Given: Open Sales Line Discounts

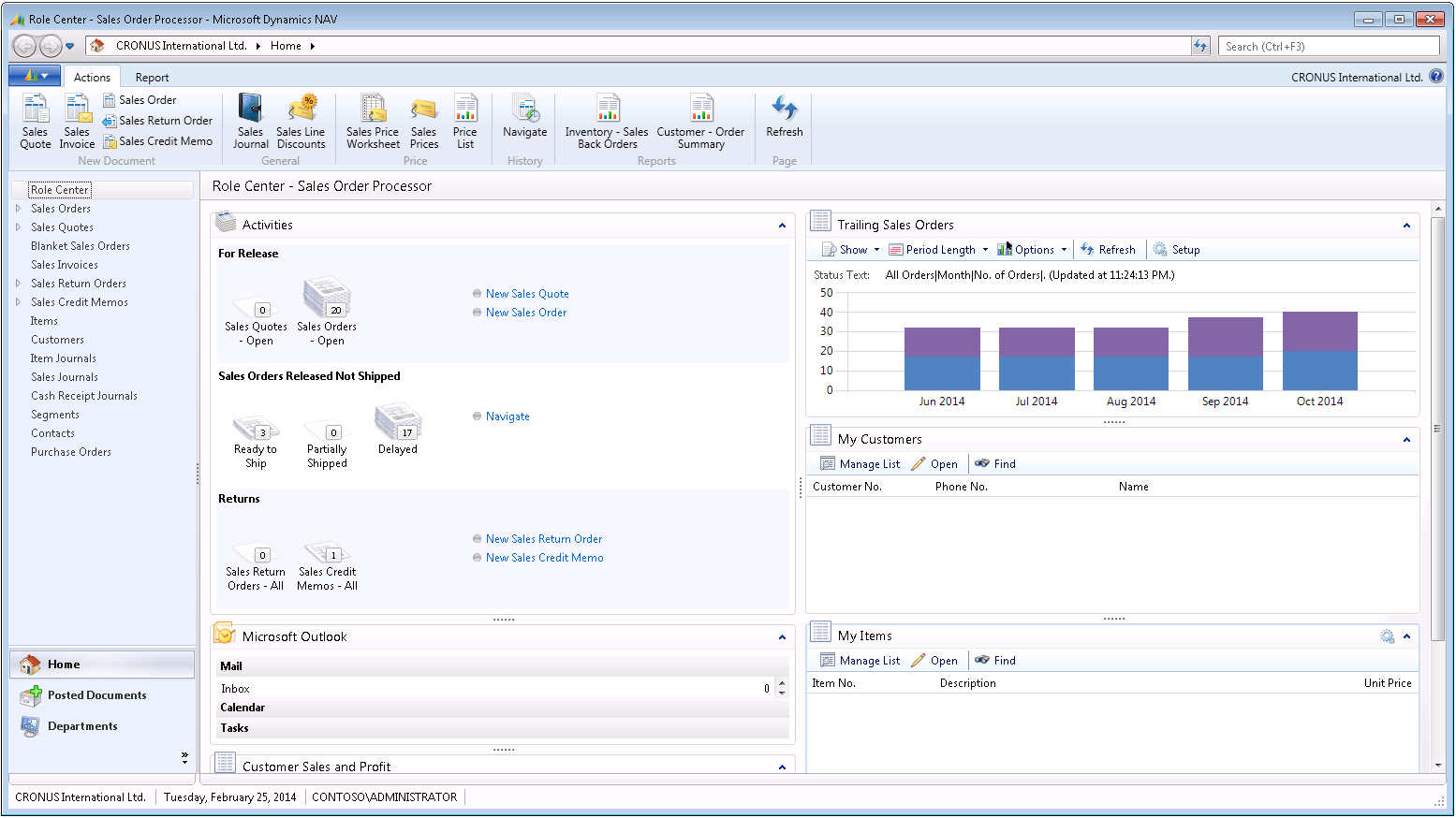Looking at the screenshot, I should tap(301, 122).
